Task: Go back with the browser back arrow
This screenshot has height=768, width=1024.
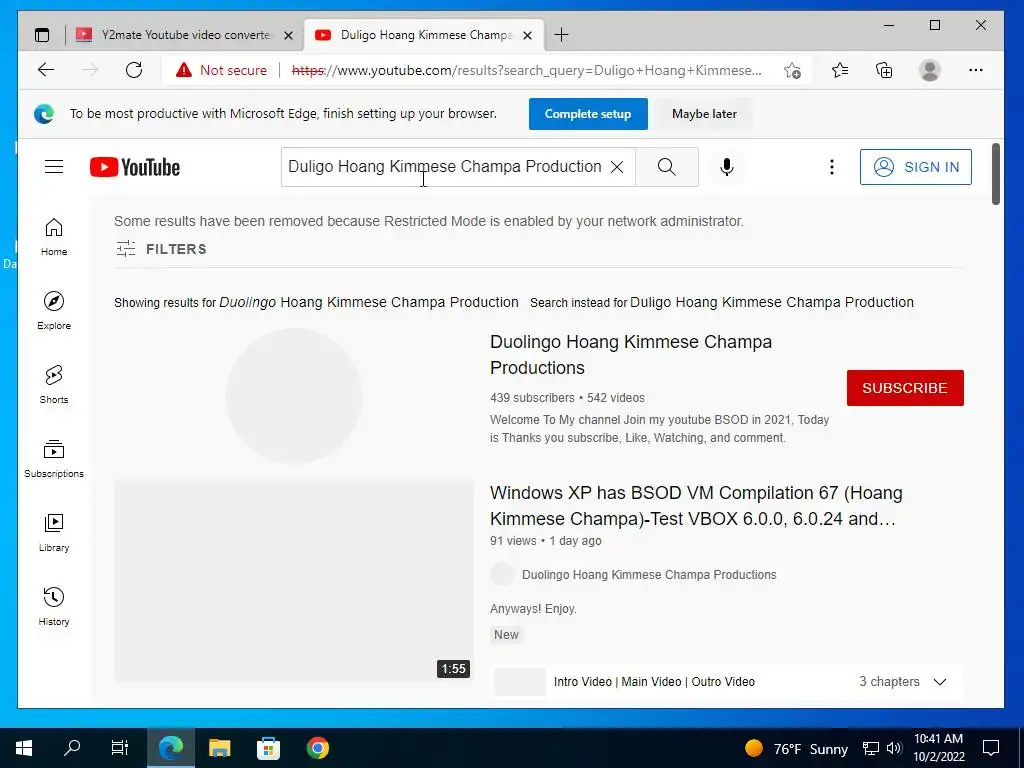Action: (x=46, y=70)
